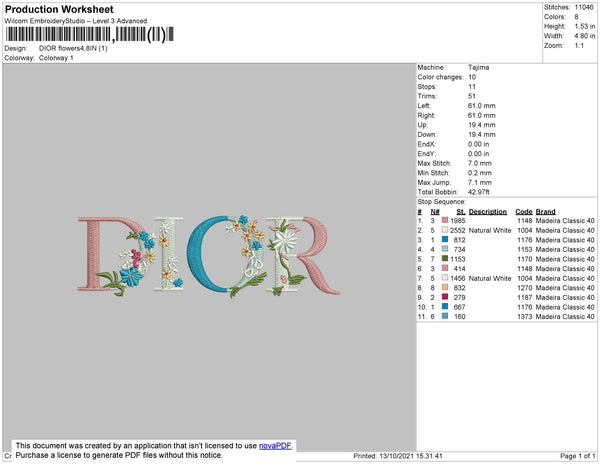
Task: Click thread code '1153' in stop 4
Action: pyautogui.click(x=525, y=249)
